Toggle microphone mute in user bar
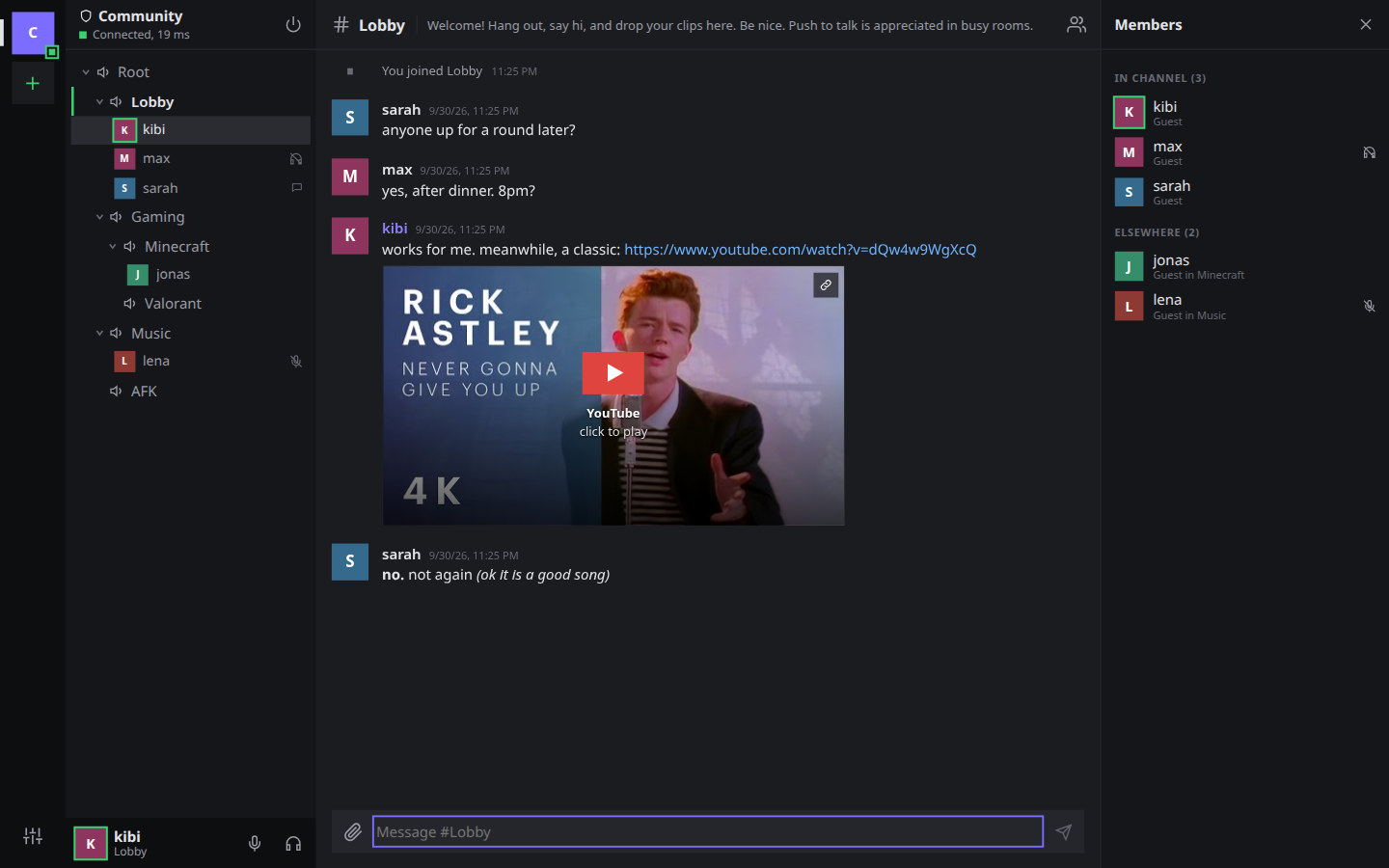The width and height of the screenshot is (1389, 868). (255, 844)
